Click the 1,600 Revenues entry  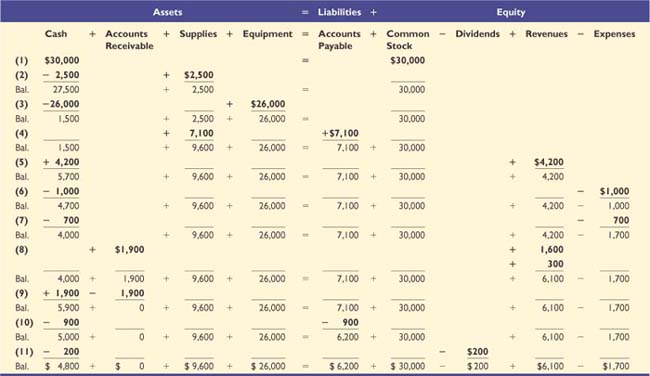(x=552, y=250)
